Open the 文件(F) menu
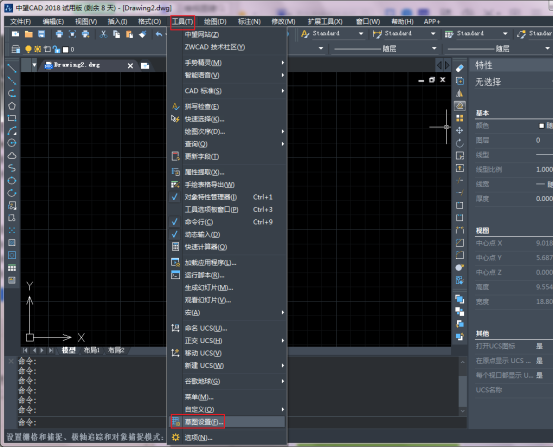This screenshot has height=448, width=553. (20, 22)
